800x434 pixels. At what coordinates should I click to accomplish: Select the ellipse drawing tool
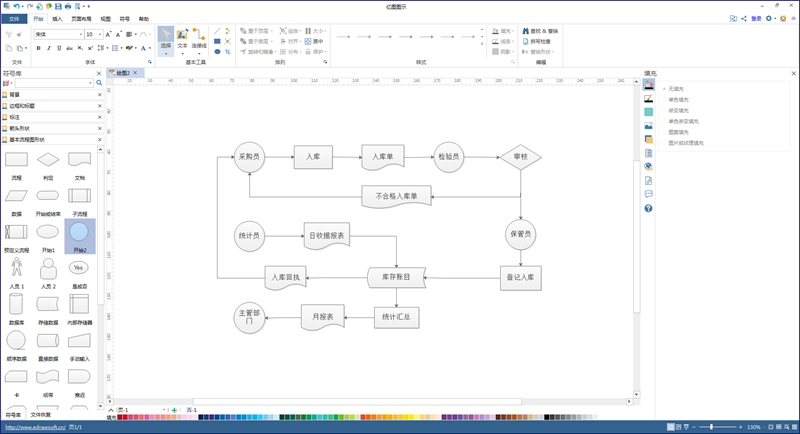click(217, 52)
